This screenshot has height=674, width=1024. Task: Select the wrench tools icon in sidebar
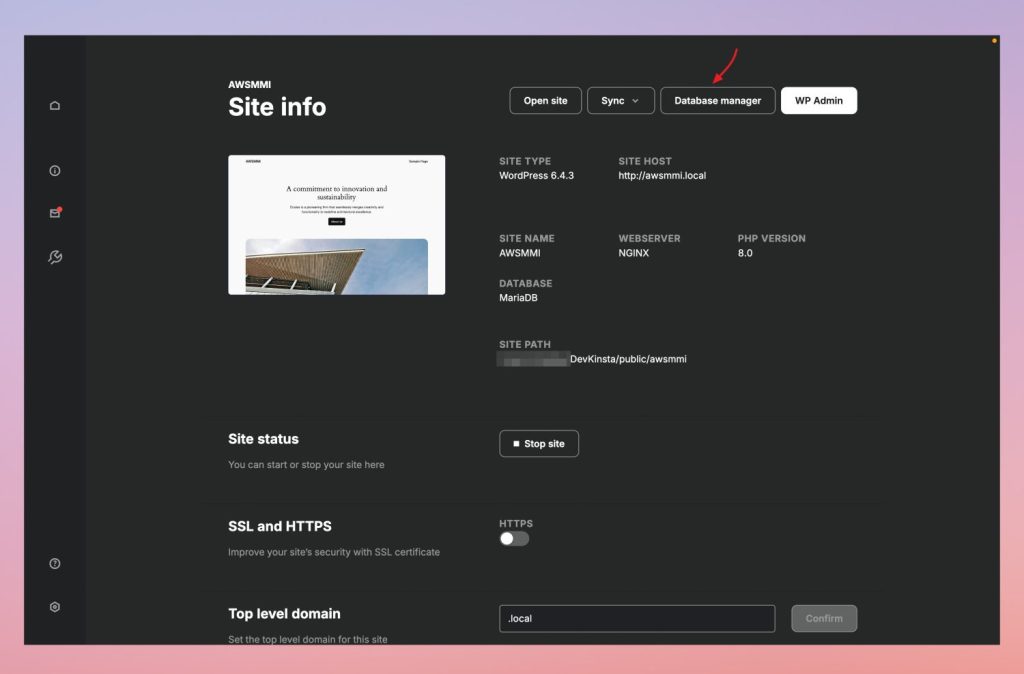click(x=55, y=257)
